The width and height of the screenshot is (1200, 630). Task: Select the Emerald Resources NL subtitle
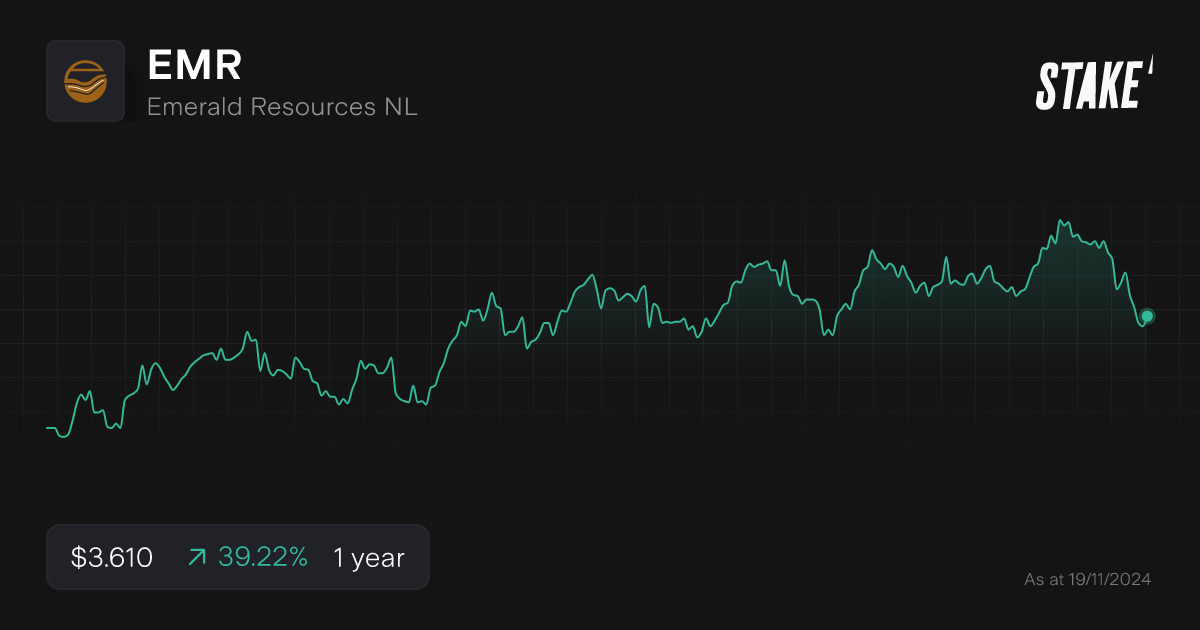[282, 107]
